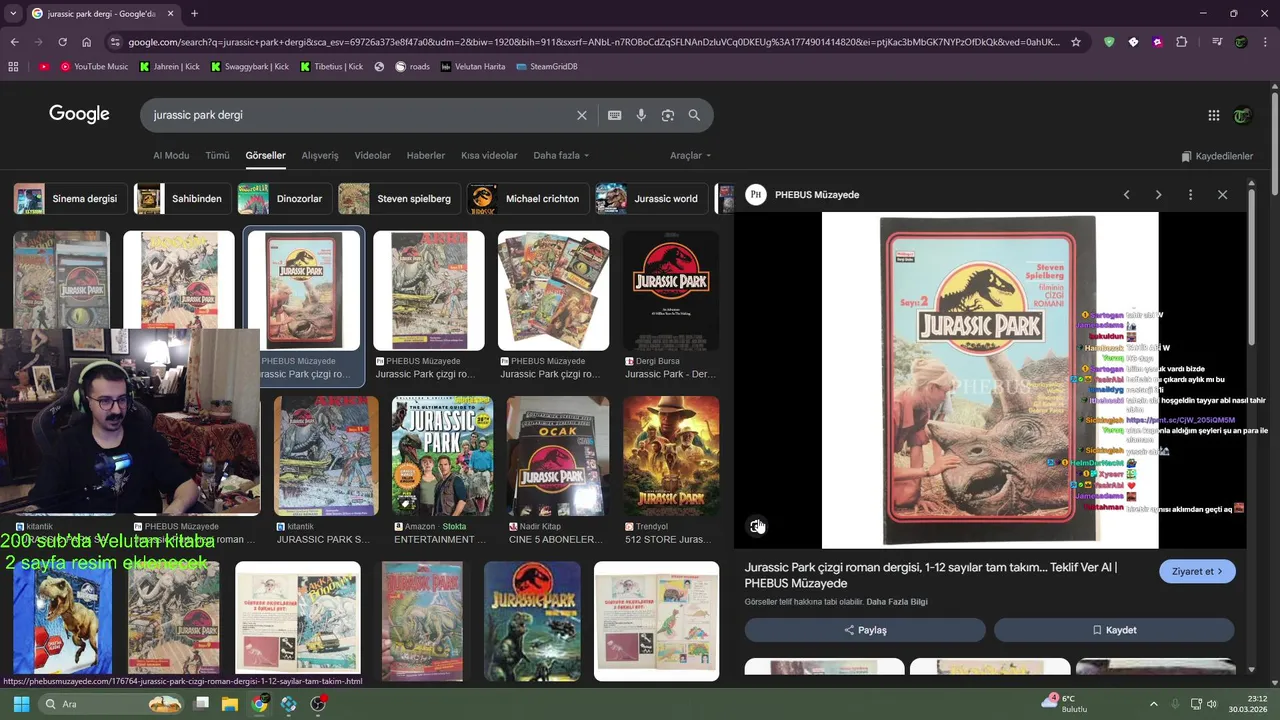Open the Trendyol 512 STORE result thumbnail
Viewport: 1280px width, 720px height.
tap(671, 457)
